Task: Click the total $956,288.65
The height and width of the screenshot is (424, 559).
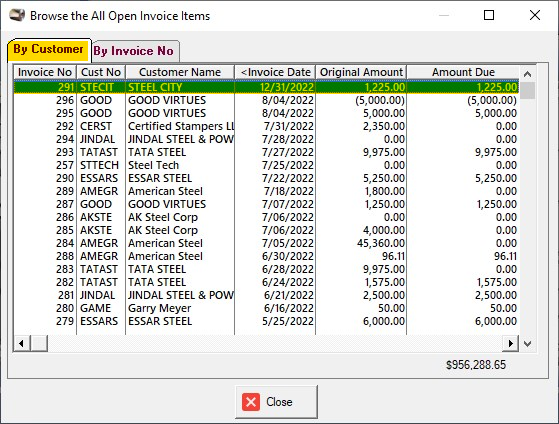Action: [476, 365]
